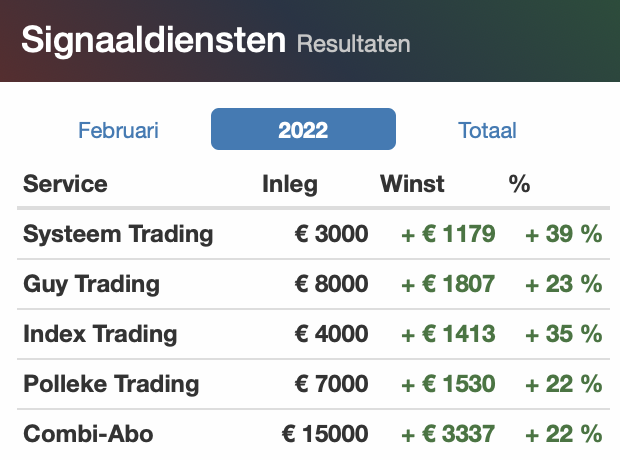Click the + € 1807 profit value

tap(448, 284)
